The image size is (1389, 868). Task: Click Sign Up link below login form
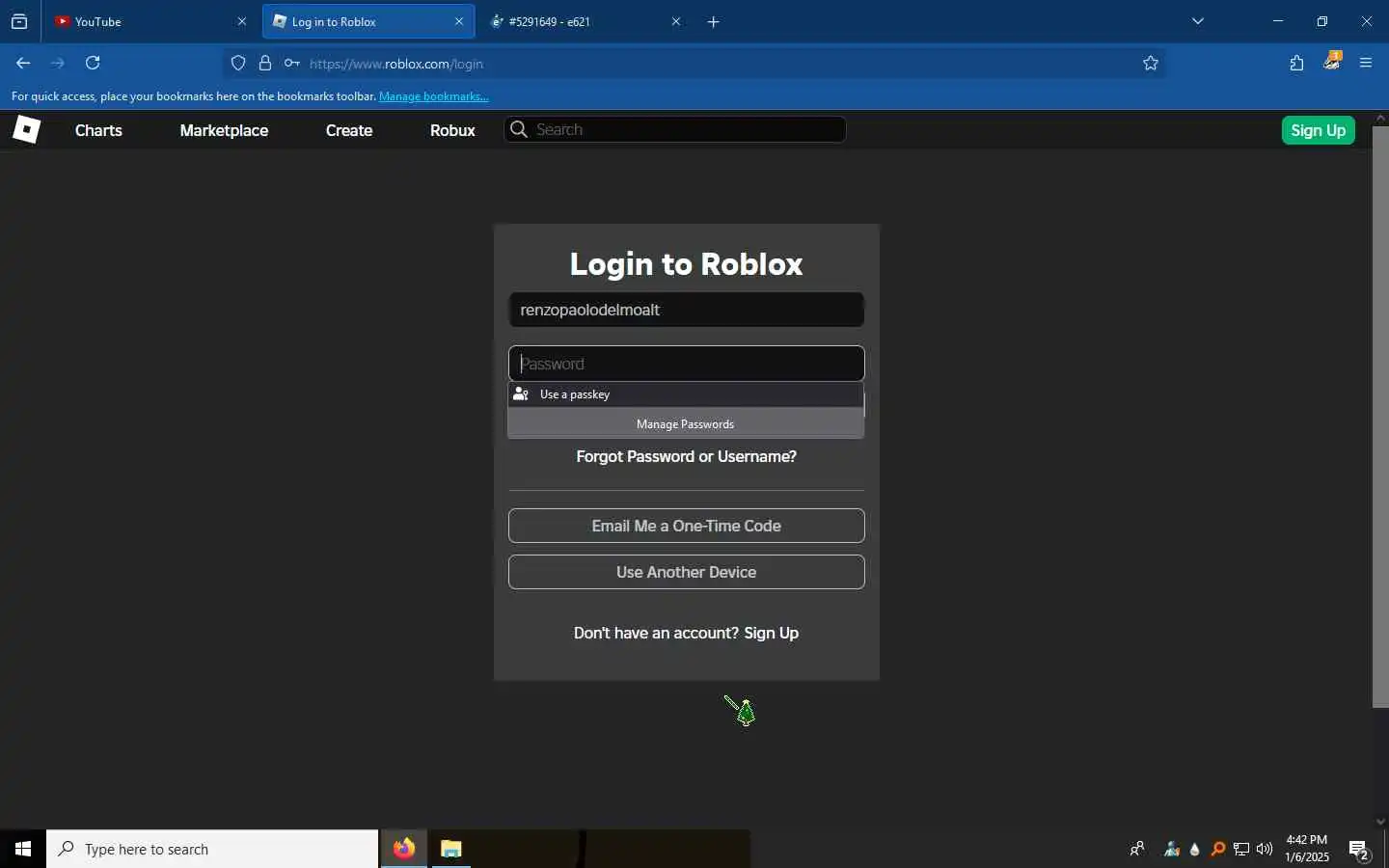point(772,633)
